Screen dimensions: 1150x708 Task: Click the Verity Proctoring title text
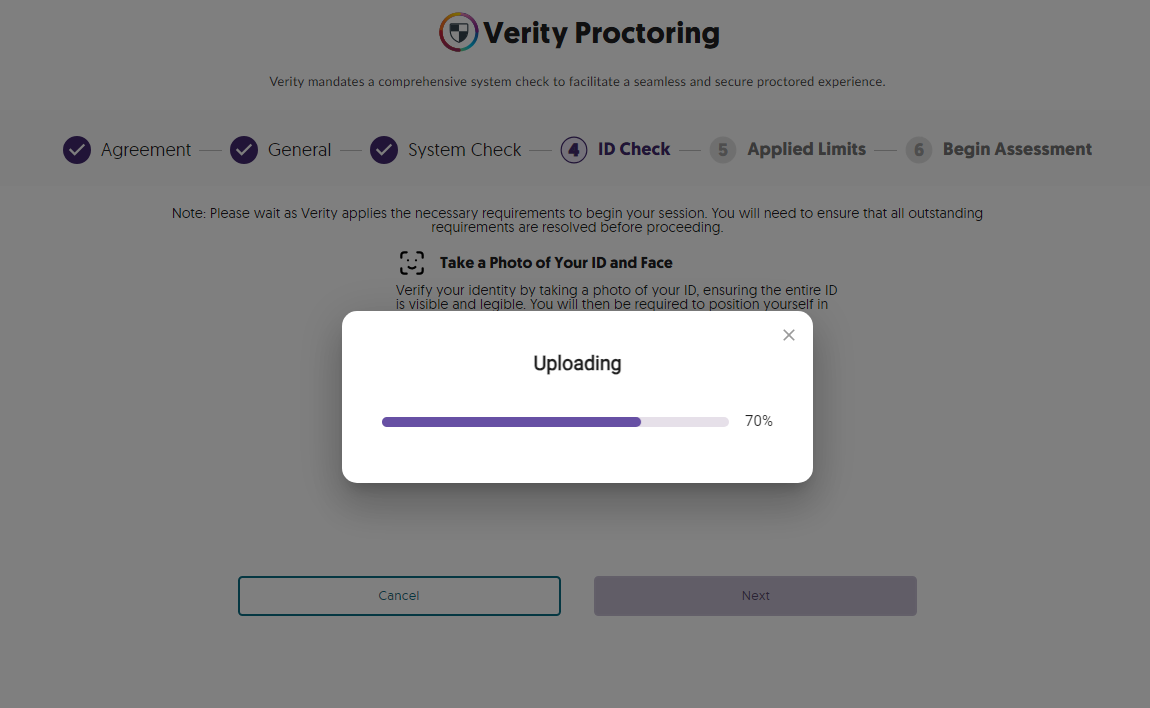(601, 34)
